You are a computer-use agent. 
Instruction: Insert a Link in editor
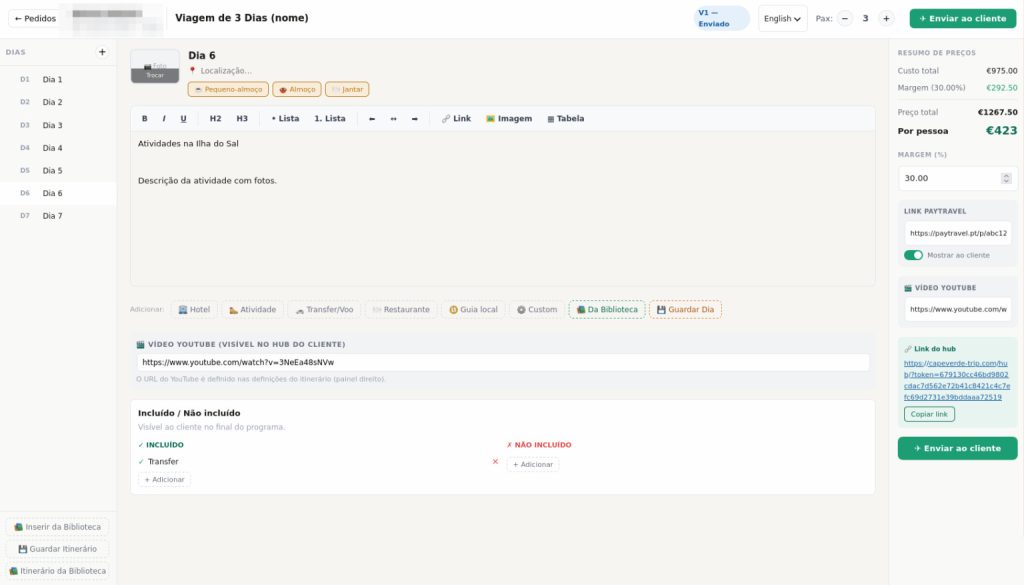(456, 119)
